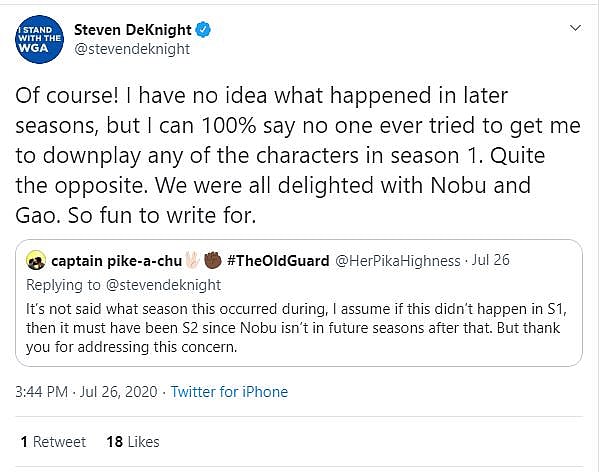Click the Twitter for iPhone source link
Screen dimensions: 601x472
click(x=229, y=392)
